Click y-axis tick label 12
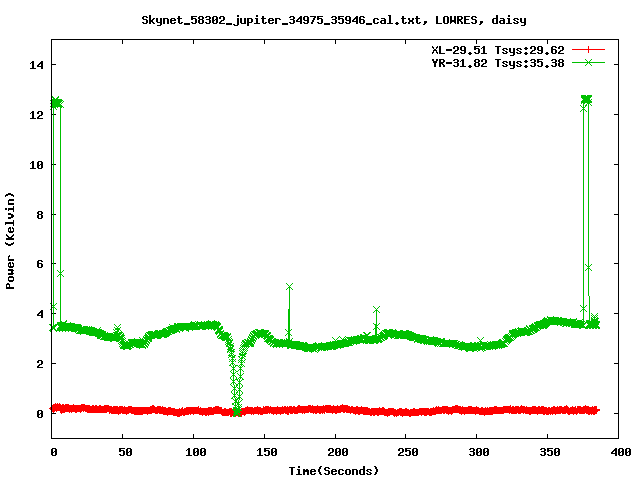The width and height of the screenshot is (640, 480). coord(36,115)
